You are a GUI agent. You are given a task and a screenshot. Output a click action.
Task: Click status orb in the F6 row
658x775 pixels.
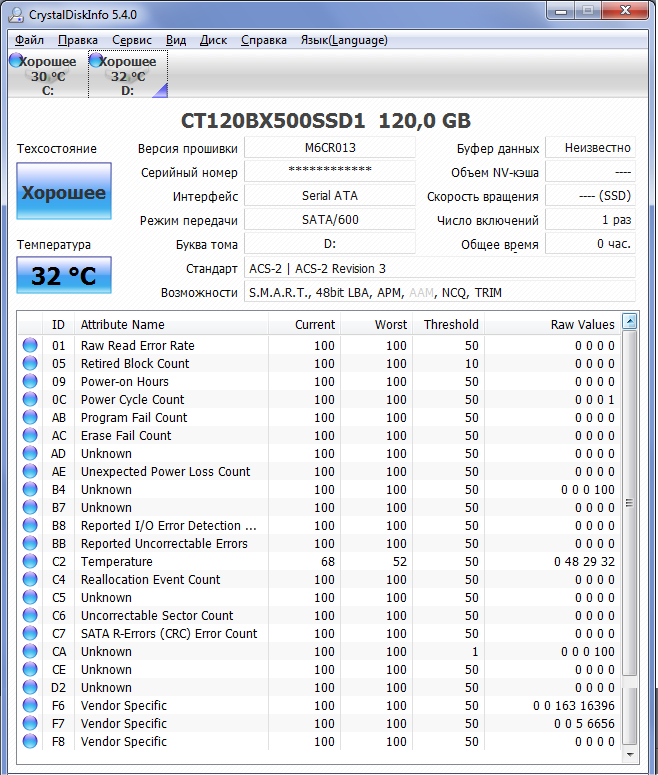coord(30,705)
